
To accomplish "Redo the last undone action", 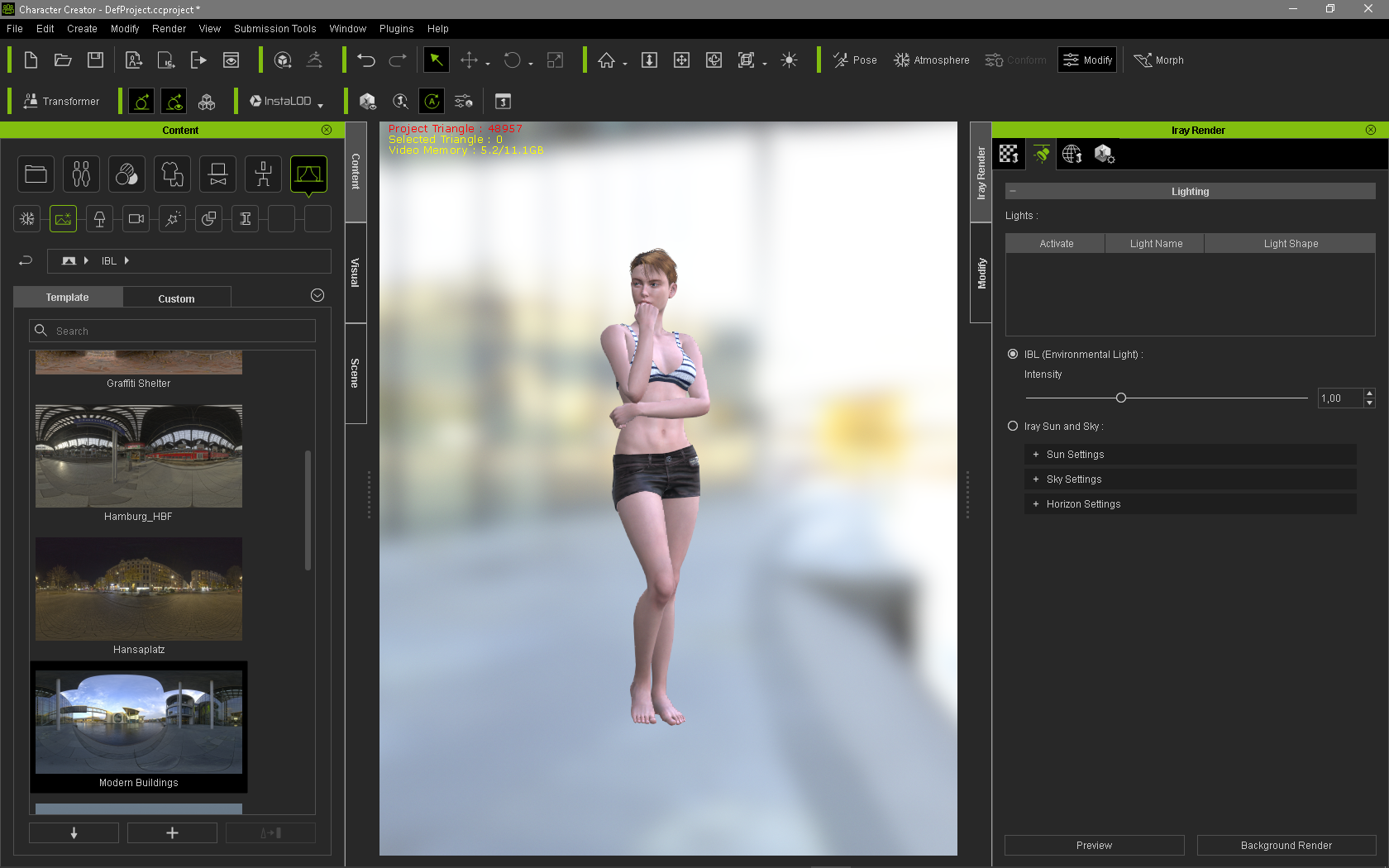I will 398,60.
